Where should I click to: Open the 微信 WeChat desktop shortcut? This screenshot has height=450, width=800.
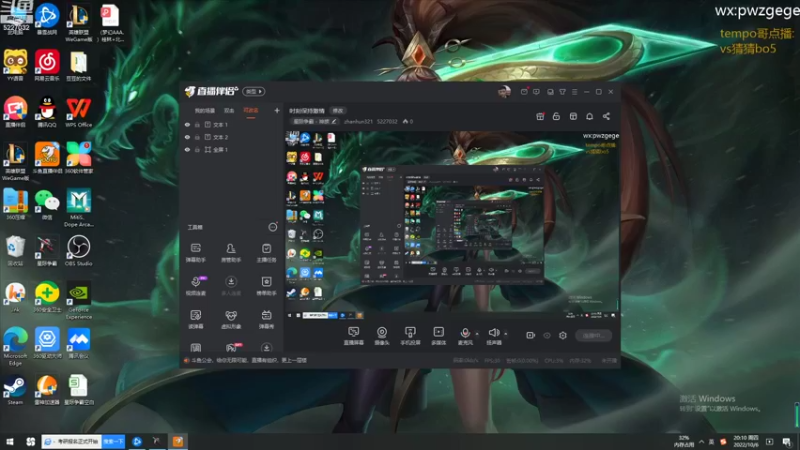[x=46, y=204]
